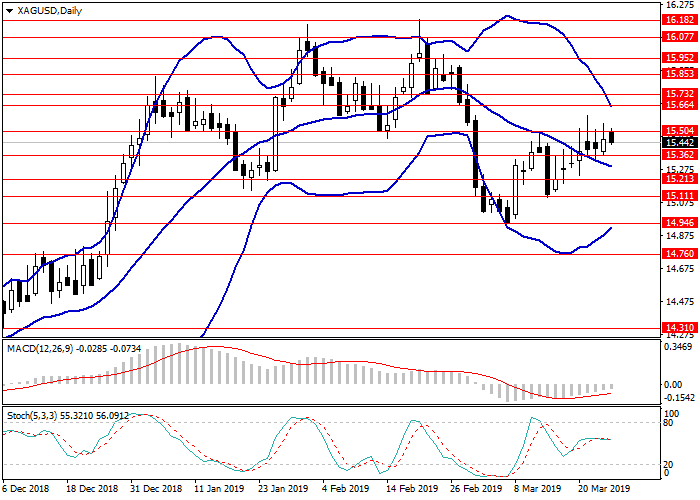Click the 6 Dec 2018 date marker
Image resolution: width=700 pixels, height=500 pixels.
click(x=26, y=491)
